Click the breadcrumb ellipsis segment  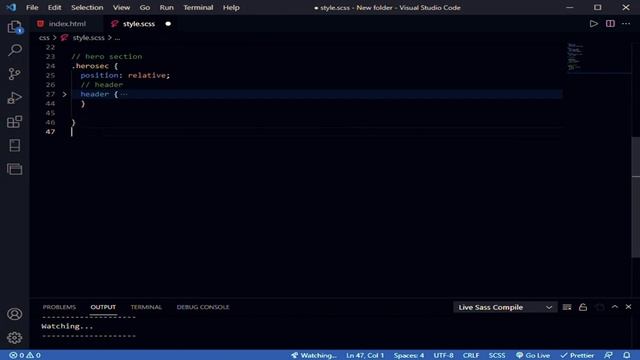(x=117, y=38)
